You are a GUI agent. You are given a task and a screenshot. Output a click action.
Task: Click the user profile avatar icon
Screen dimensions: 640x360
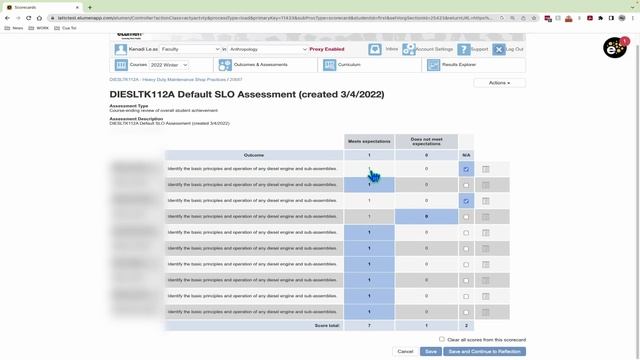point(120,49)
